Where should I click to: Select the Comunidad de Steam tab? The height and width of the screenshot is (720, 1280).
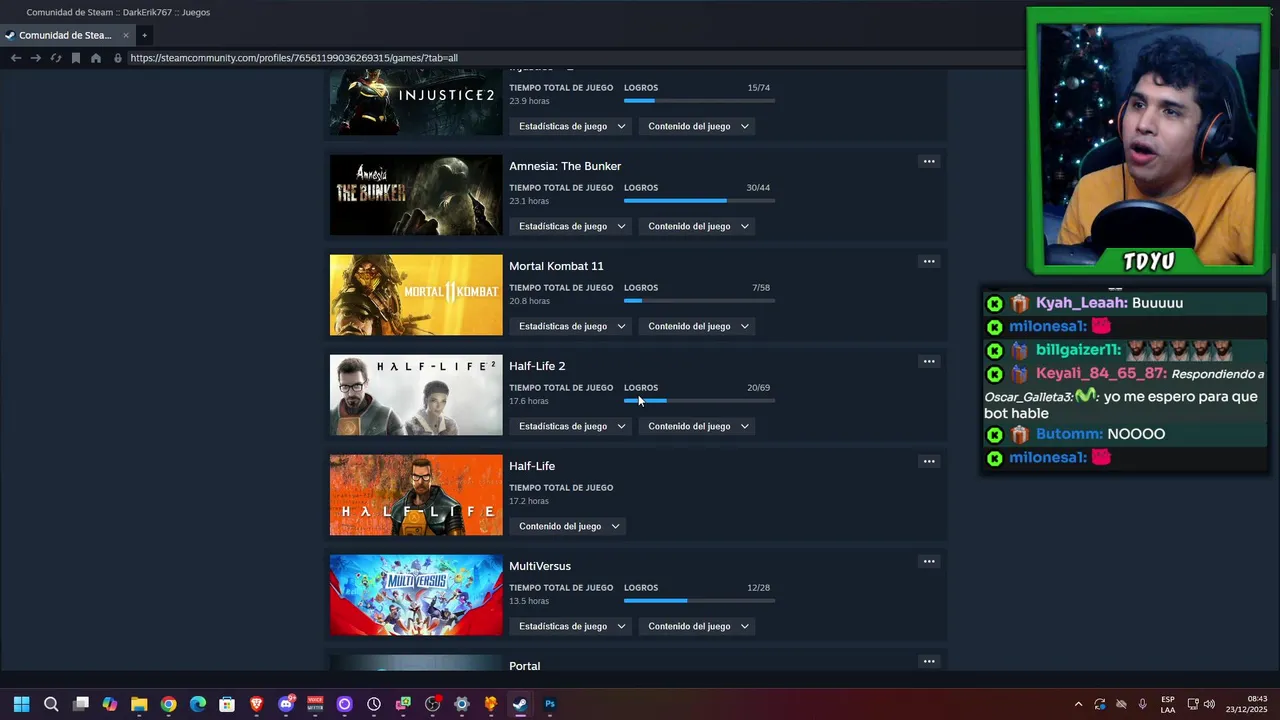[x=67, y=35]
